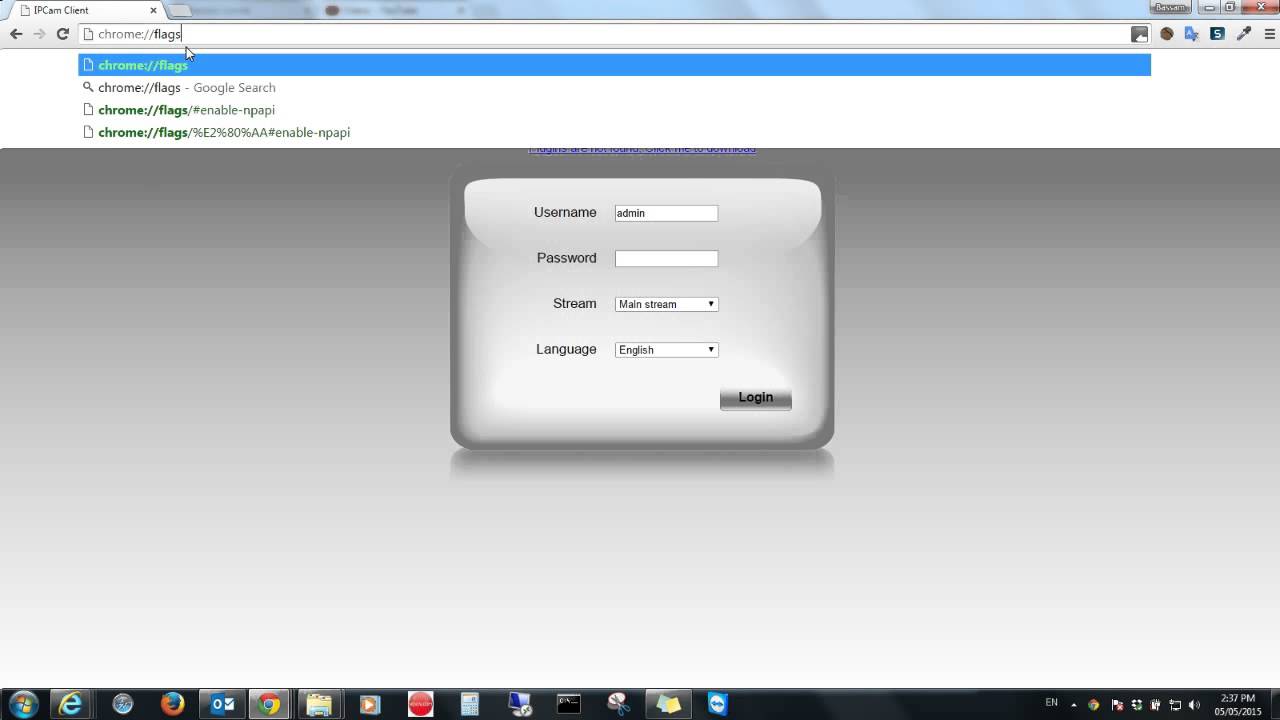Open Windows Media Player taskbar icon

(369, 704)
